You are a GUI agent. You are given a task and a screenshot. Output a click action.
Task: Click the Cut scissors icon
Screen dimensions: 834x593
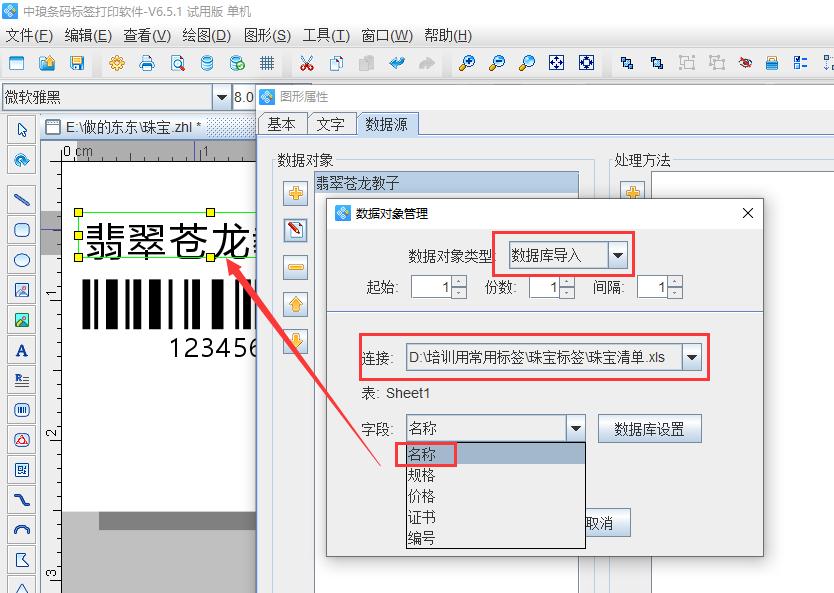point(308,62)
